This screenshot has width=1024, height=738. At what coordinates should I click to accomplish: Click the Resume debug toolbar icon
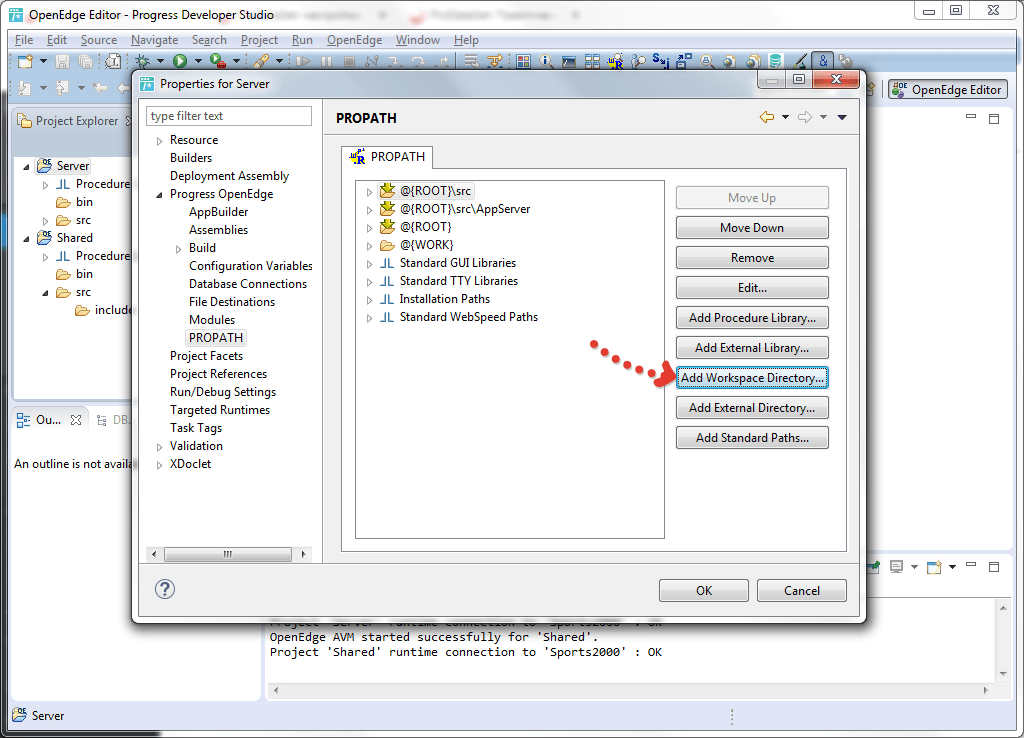click(304, 61)
